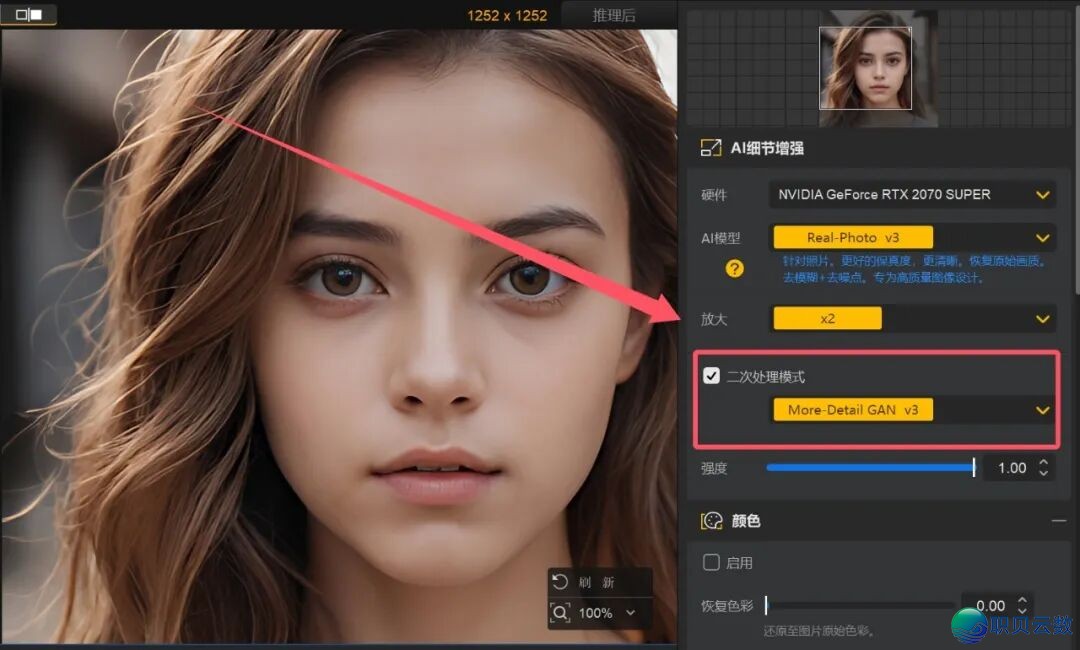Collapse the 颜色 panel with minus icon

click(x=1058, y=521)
